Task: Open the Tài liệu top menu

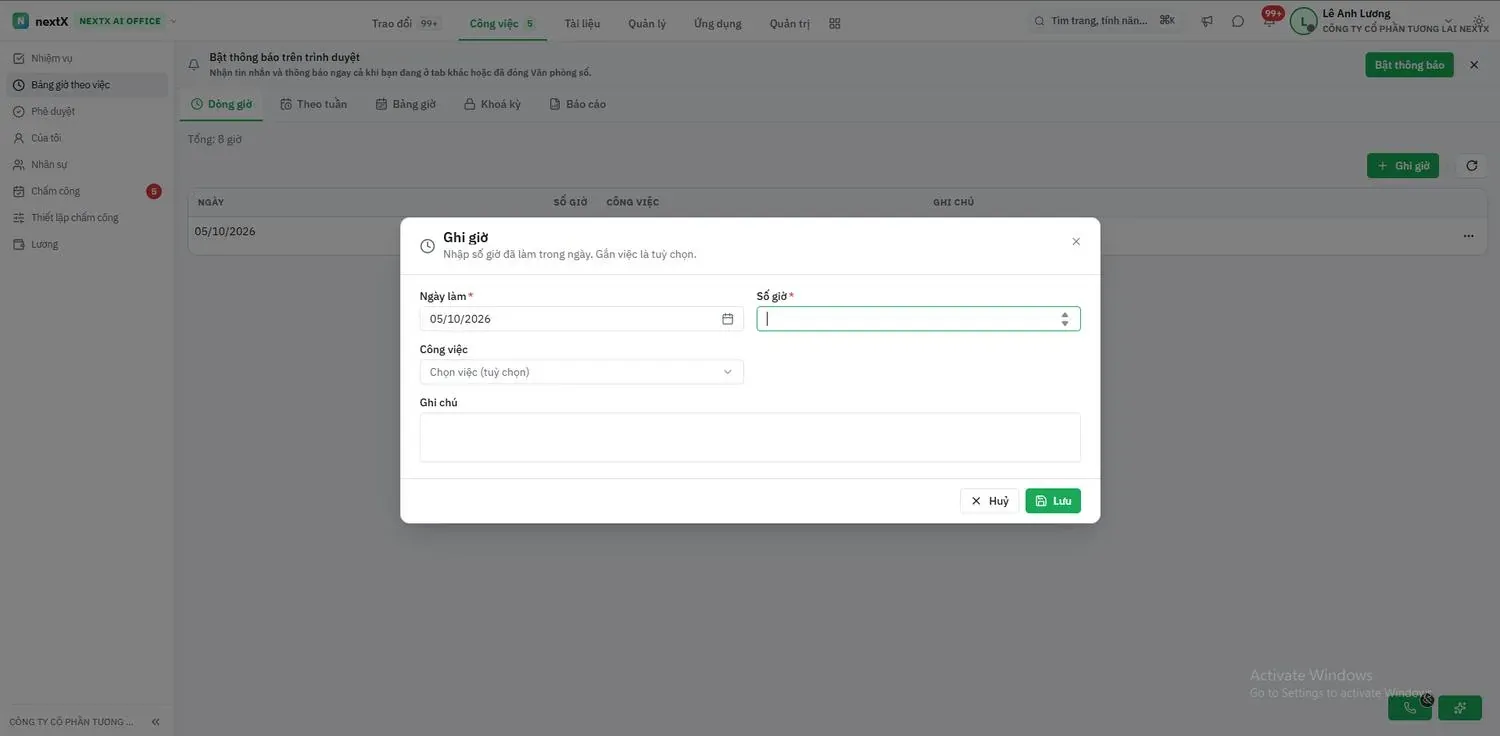Action: [x=582, y=23]
